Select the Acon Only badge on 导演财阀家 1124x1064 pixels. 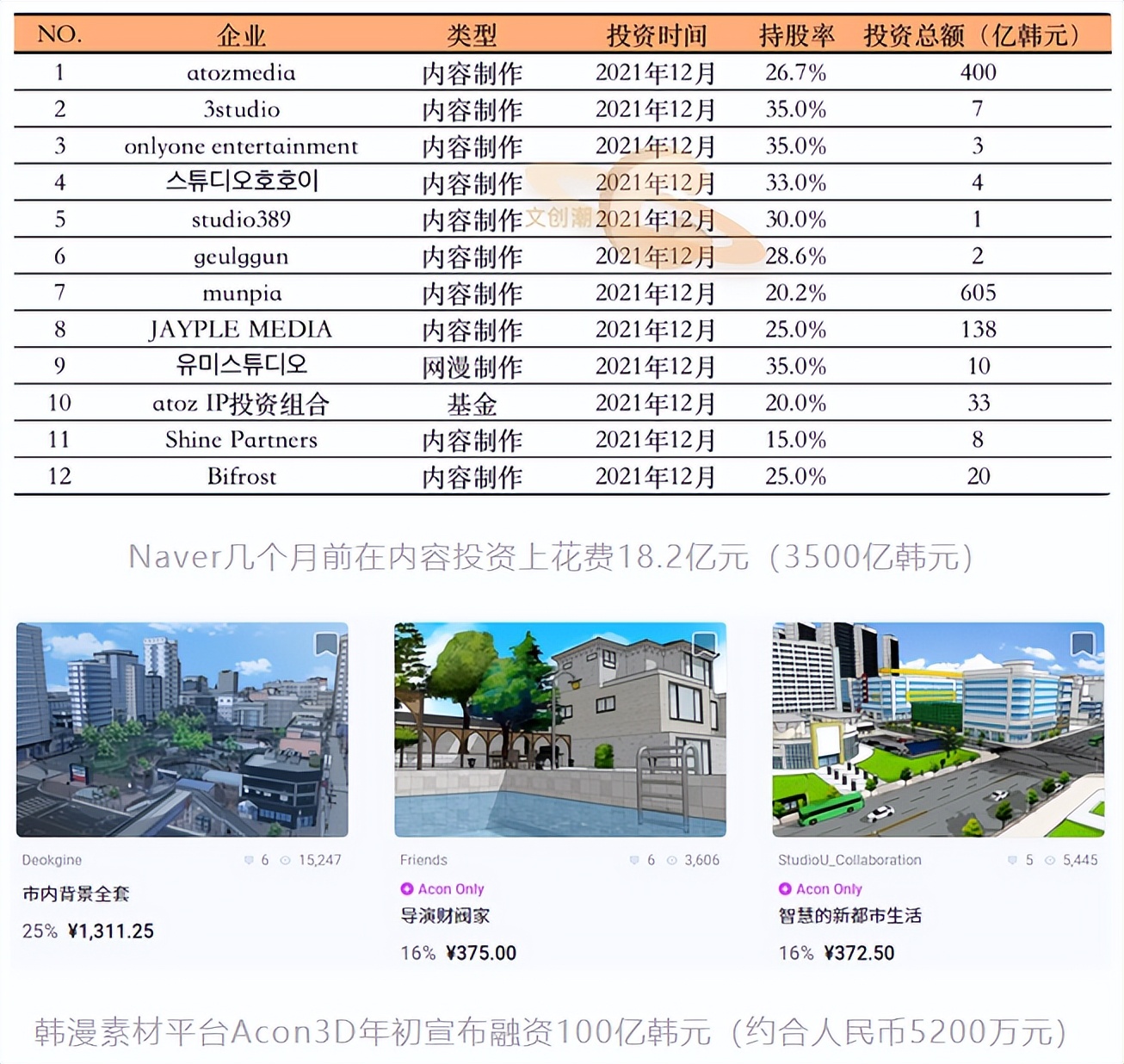tap(442, 888)
